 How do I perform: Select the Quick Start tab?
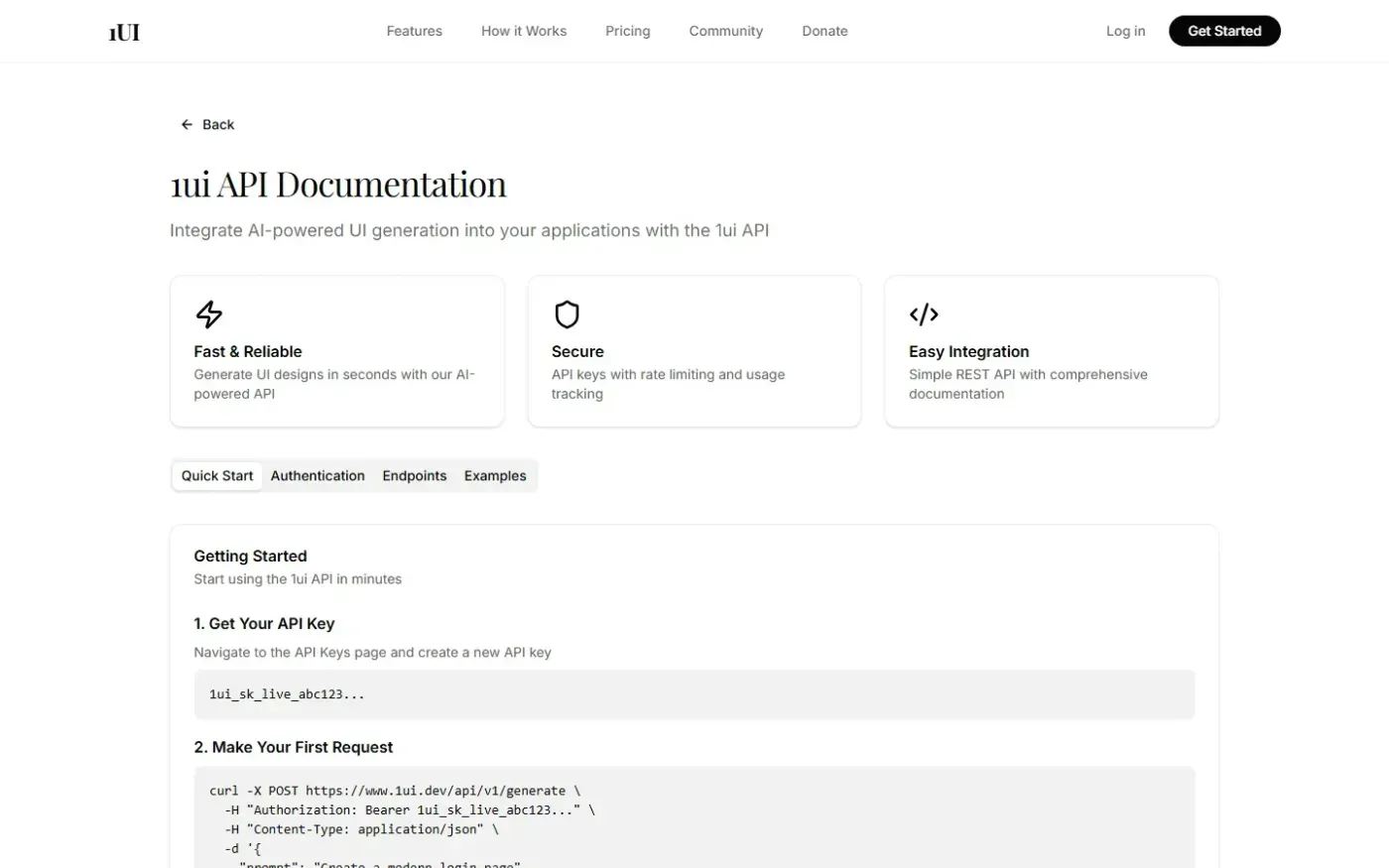coord(217,476)
